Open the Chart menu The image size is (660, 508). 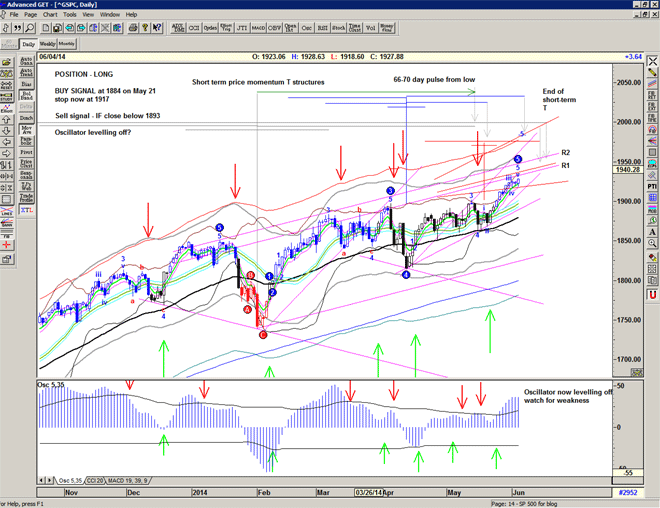pyautogui.click(x=47, y=15)
